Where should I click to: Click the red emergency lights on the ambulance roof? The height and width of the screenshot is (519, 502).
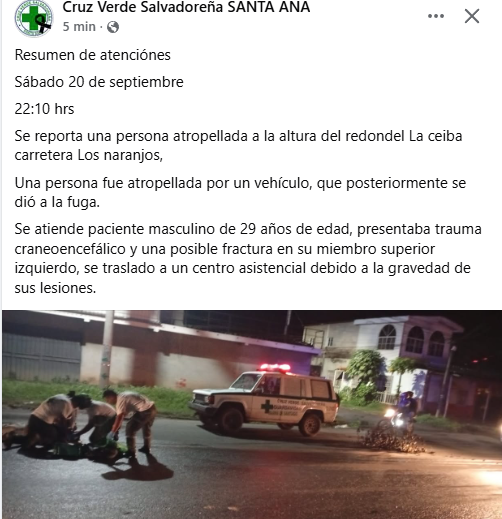pos(275,368)
